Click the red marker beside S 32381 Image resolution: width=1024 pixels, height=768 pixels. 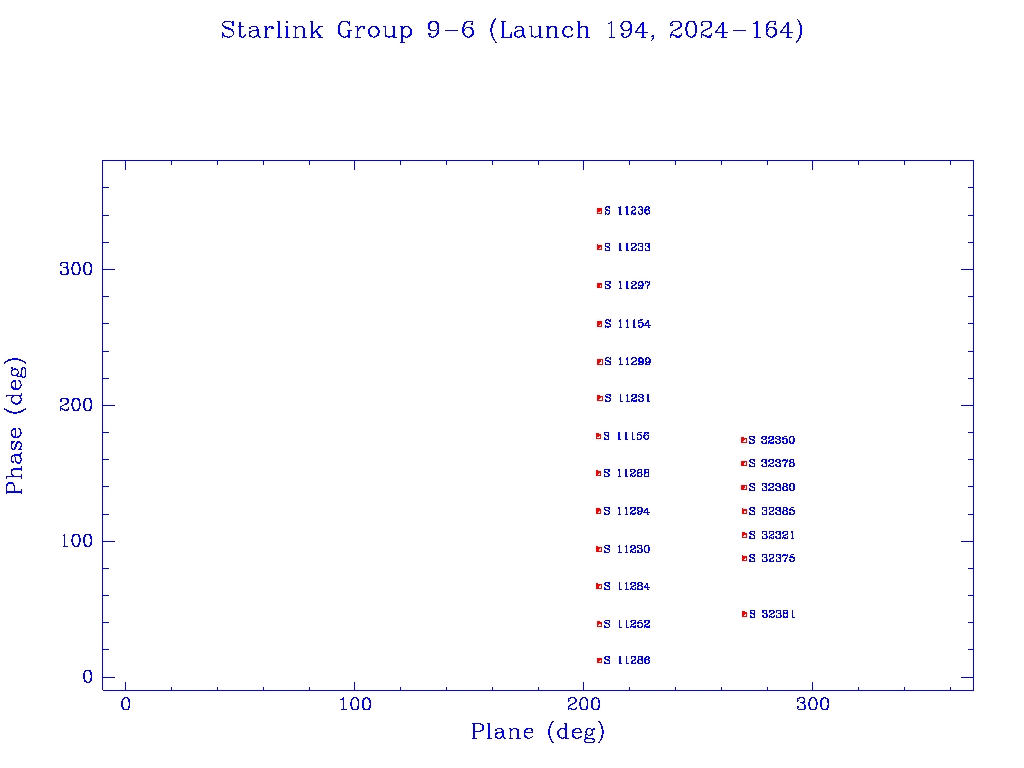click(x=744, y=615)
